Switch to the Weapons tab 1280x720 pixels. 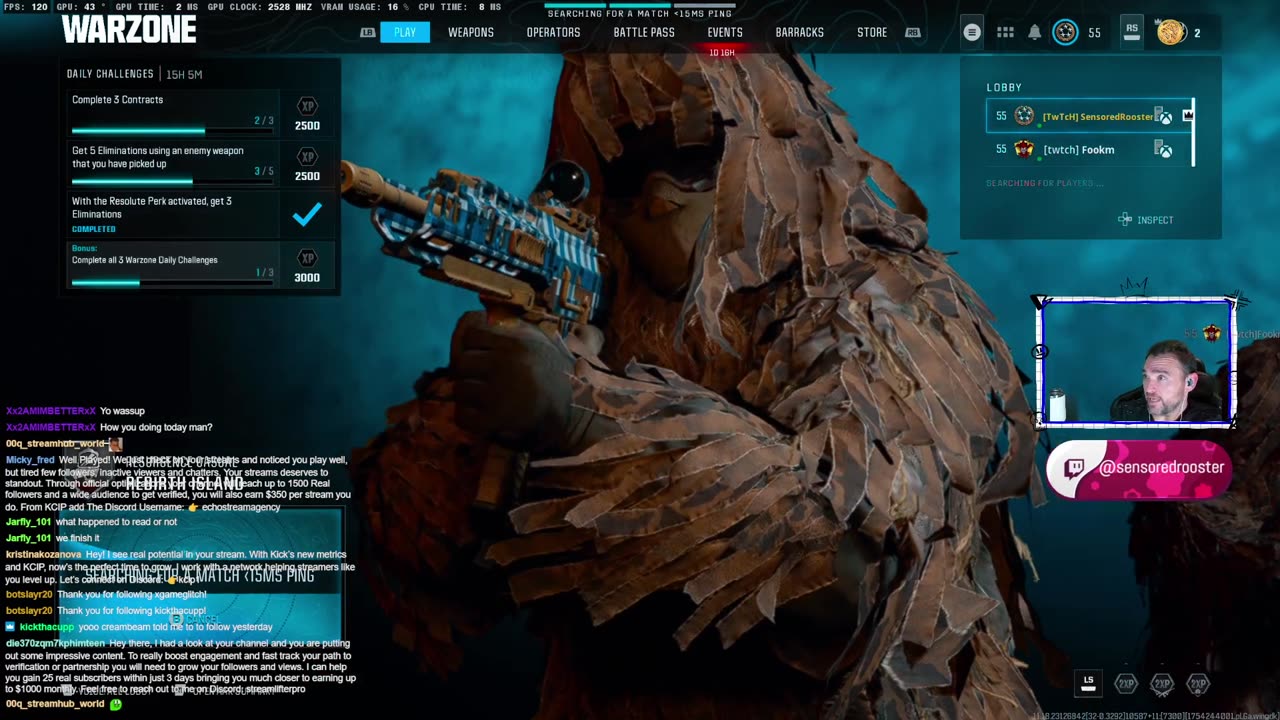[x=471, y=32]
